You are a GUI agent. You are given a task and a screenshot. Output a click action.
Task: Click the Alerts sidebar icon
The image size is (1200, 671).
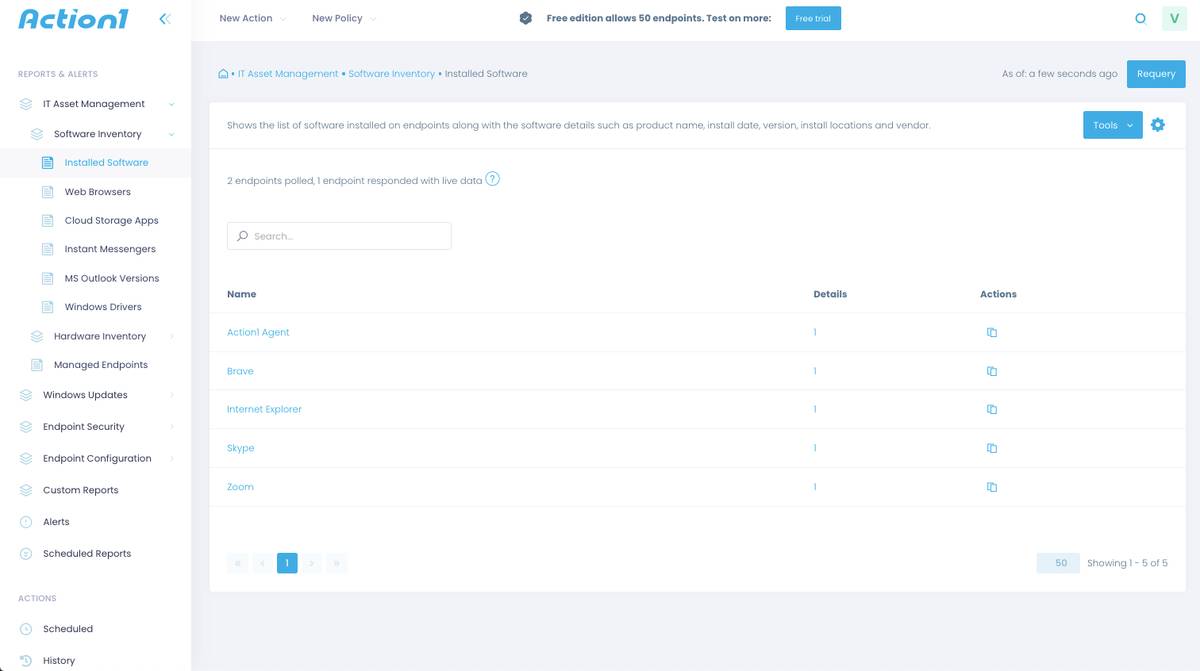click(26, 522)
